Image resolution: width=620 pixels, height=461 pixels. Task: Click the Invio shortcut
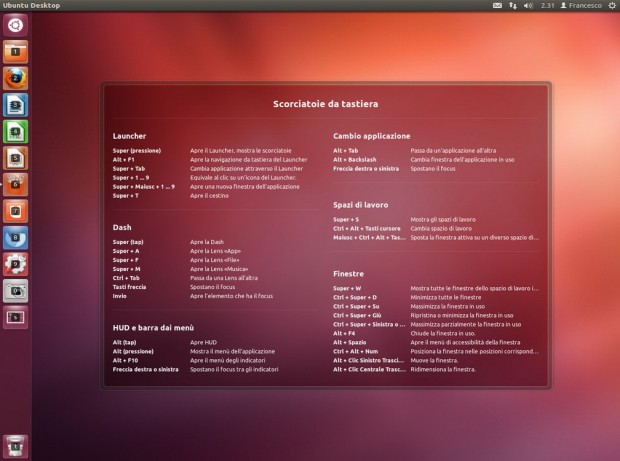[119, 296]
